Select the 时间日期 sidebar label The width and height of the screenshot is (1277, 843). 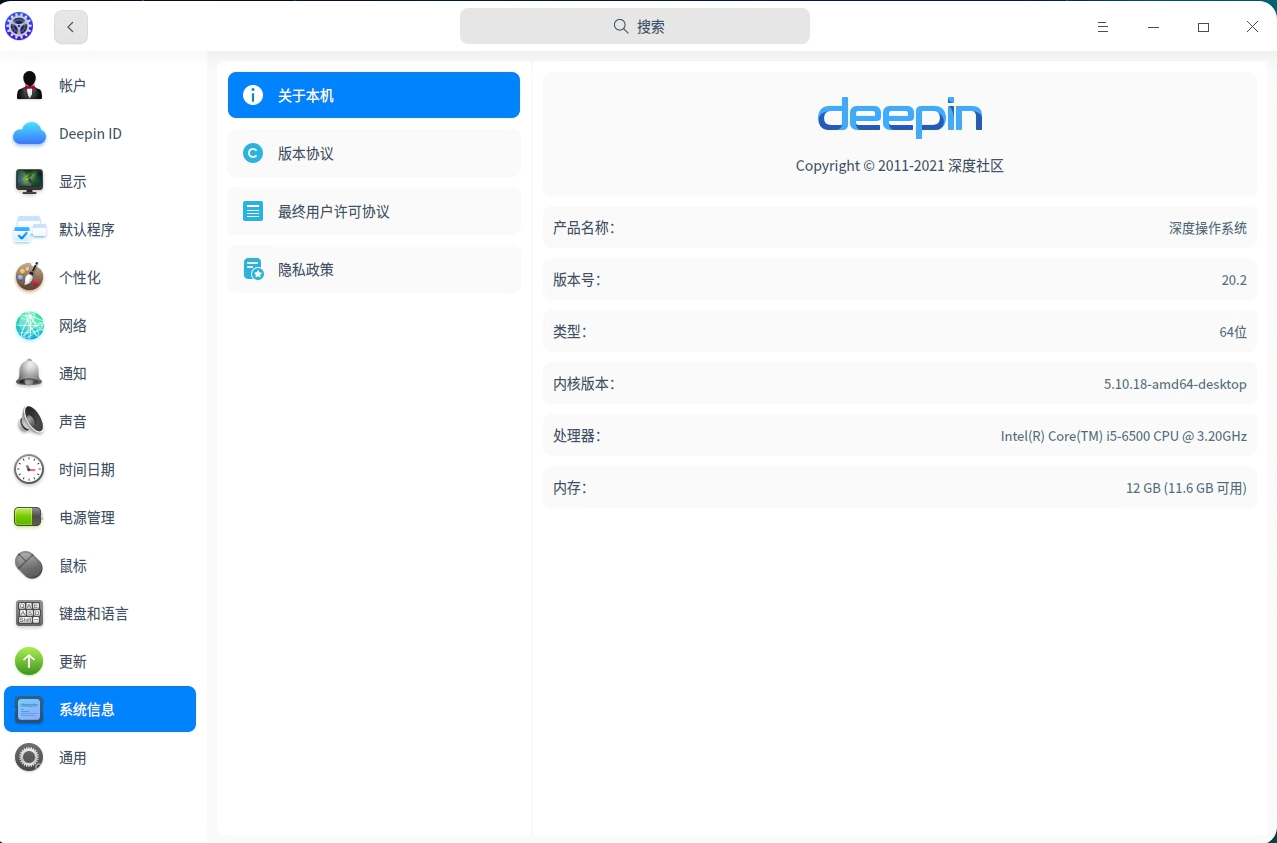pos(87,470)
